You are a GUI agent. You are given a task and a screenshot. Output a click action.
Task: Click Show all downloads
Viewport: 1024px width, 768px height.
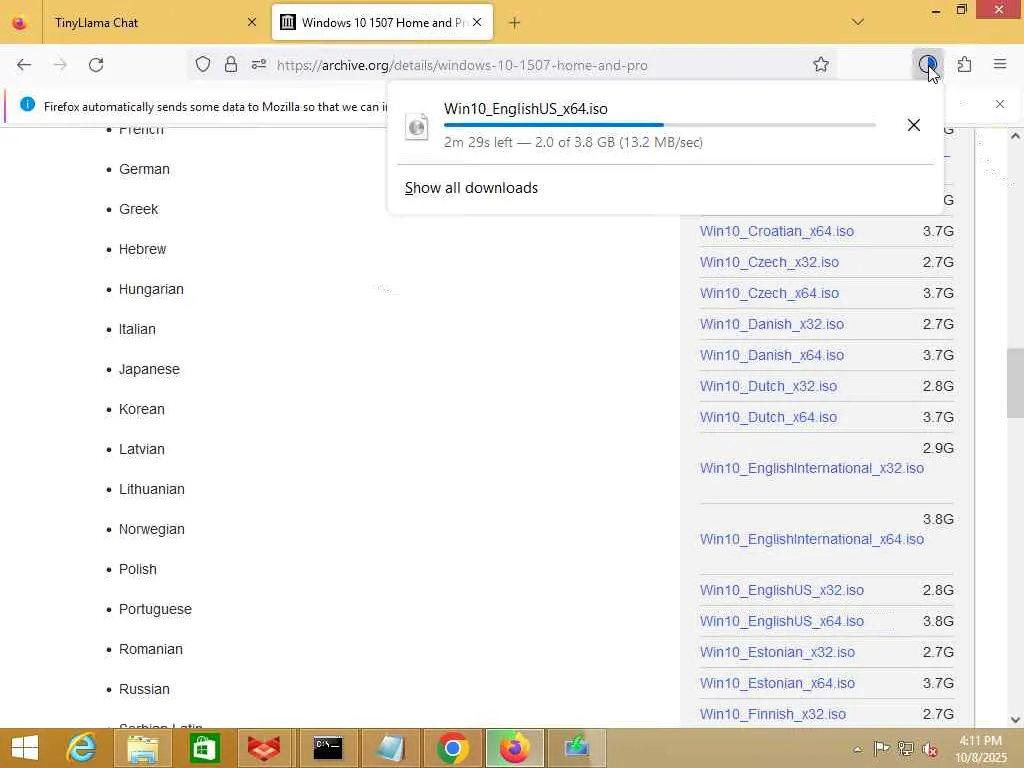click(472, 188)
